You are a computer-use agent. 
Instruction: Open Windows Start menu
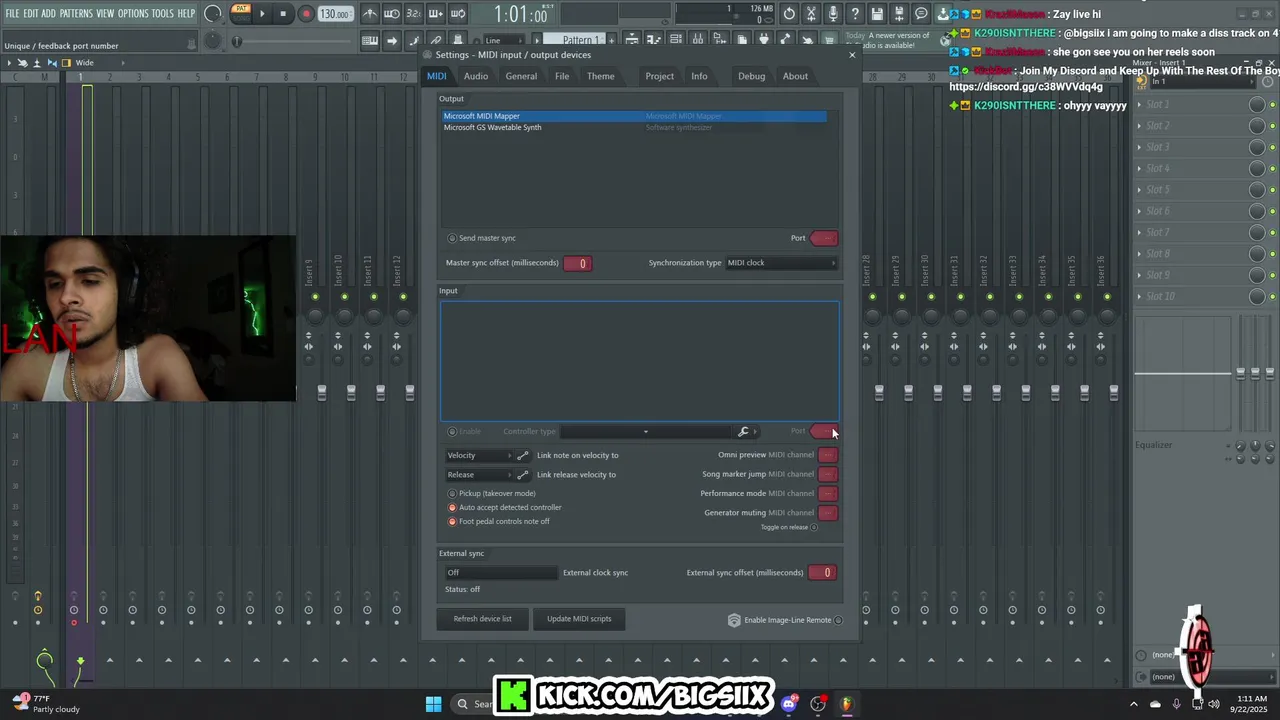click(x=433, y=704)
